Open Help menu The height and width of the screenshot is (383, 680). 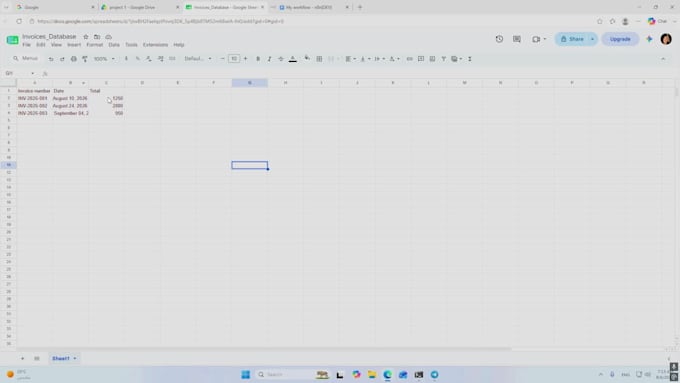click(x=179, y=45)
